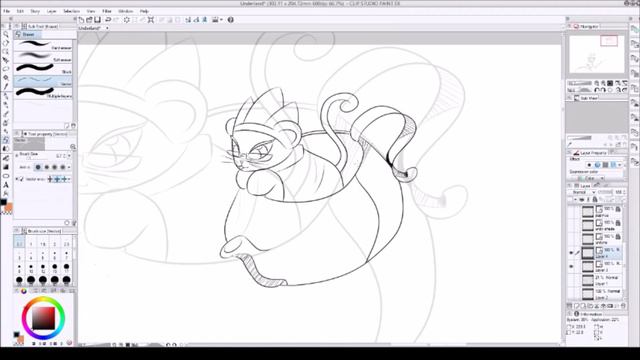Open the Untitled canvas tab dropdown arrow
Screen dimensions: 640x360
[x=107, y=28]
